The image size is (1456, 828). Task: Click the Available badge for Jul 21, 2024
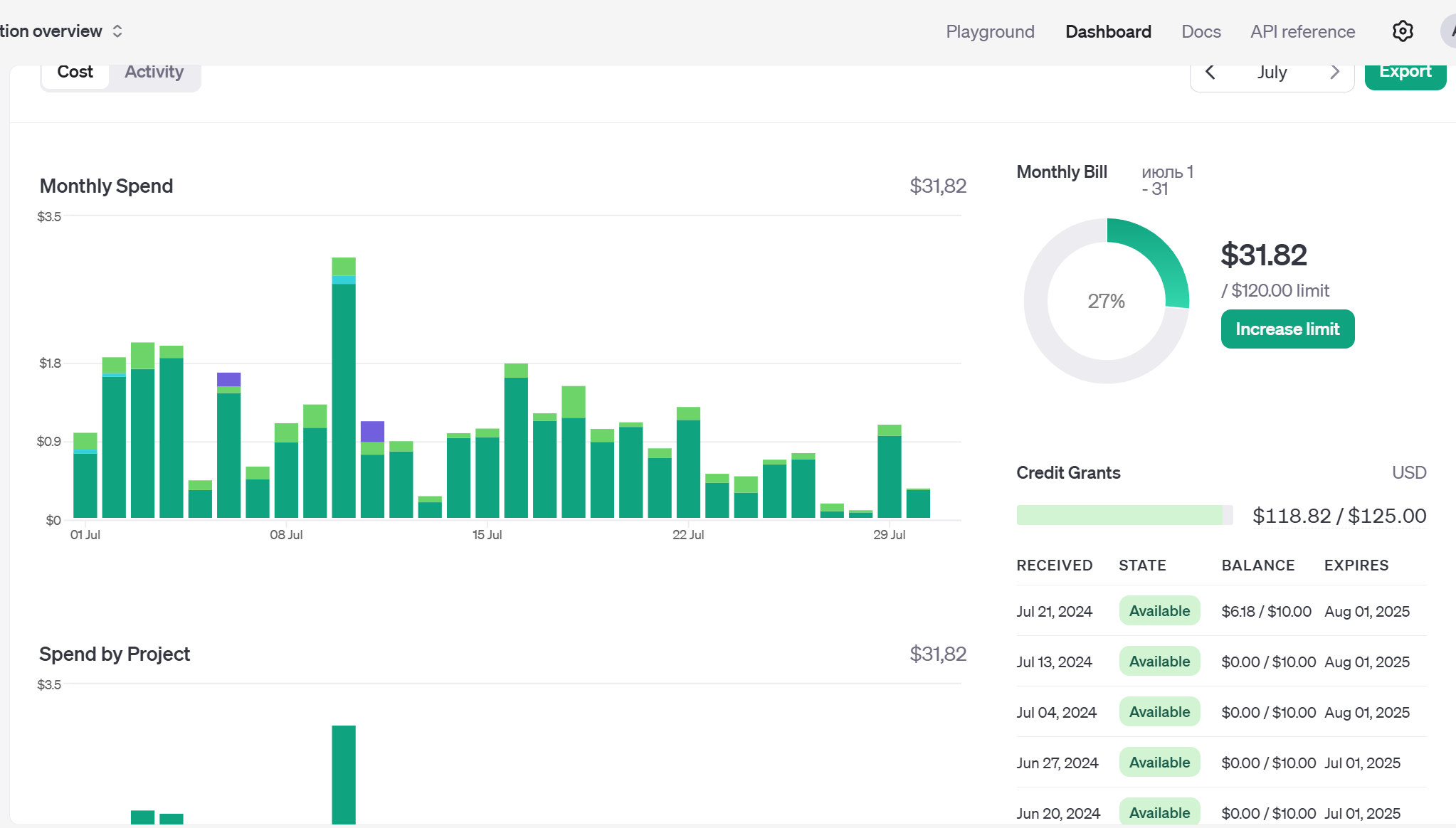click(x=1159, y=611)
